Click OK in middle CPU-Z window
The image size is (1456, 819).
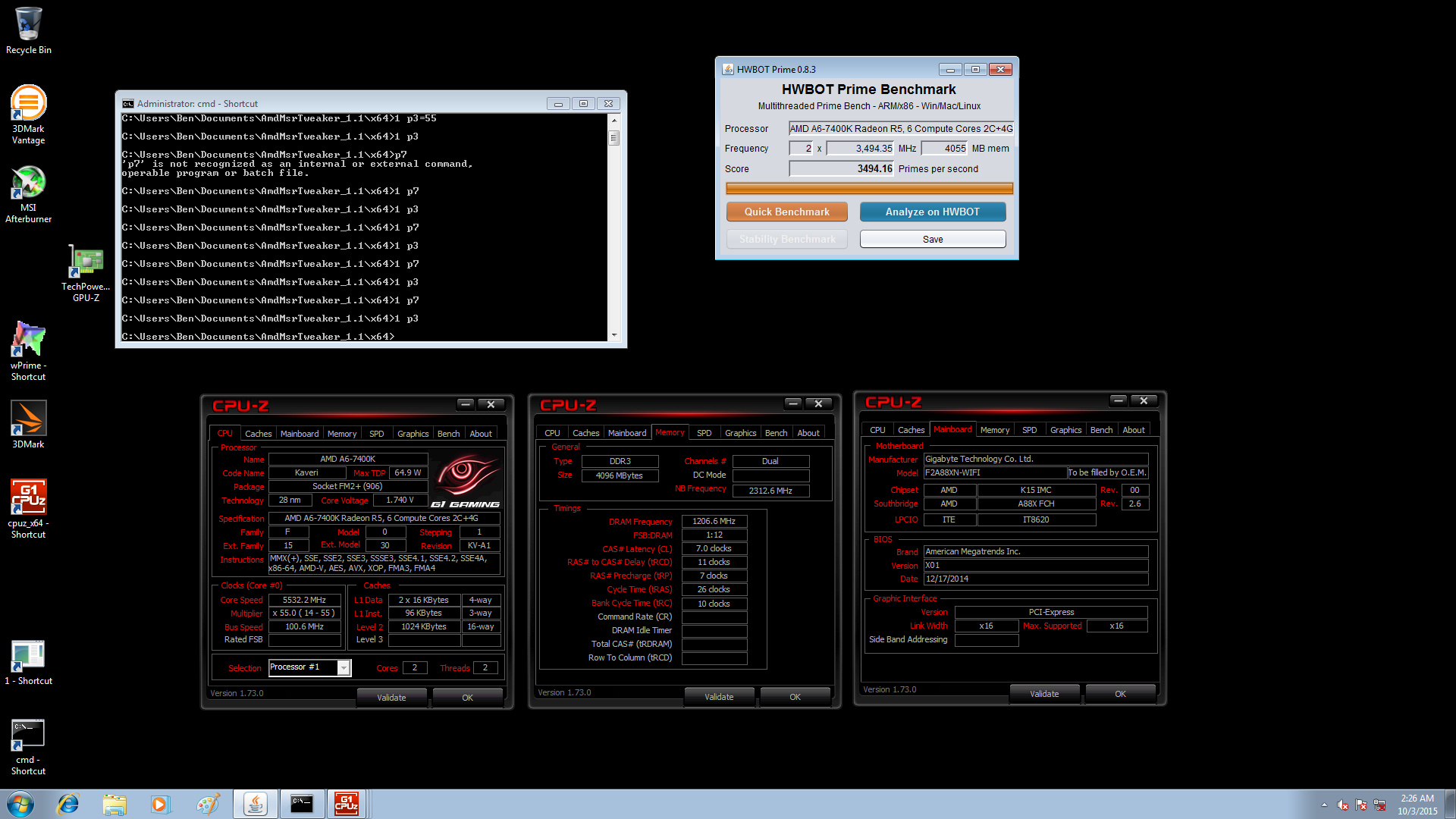pos(795,697)
